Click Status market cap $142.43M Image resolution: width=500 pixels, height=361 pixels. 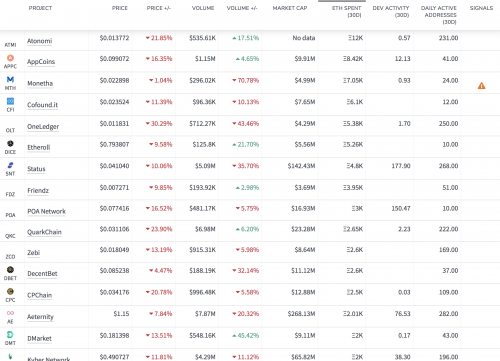pyautogui.click(x=301, y=166)
